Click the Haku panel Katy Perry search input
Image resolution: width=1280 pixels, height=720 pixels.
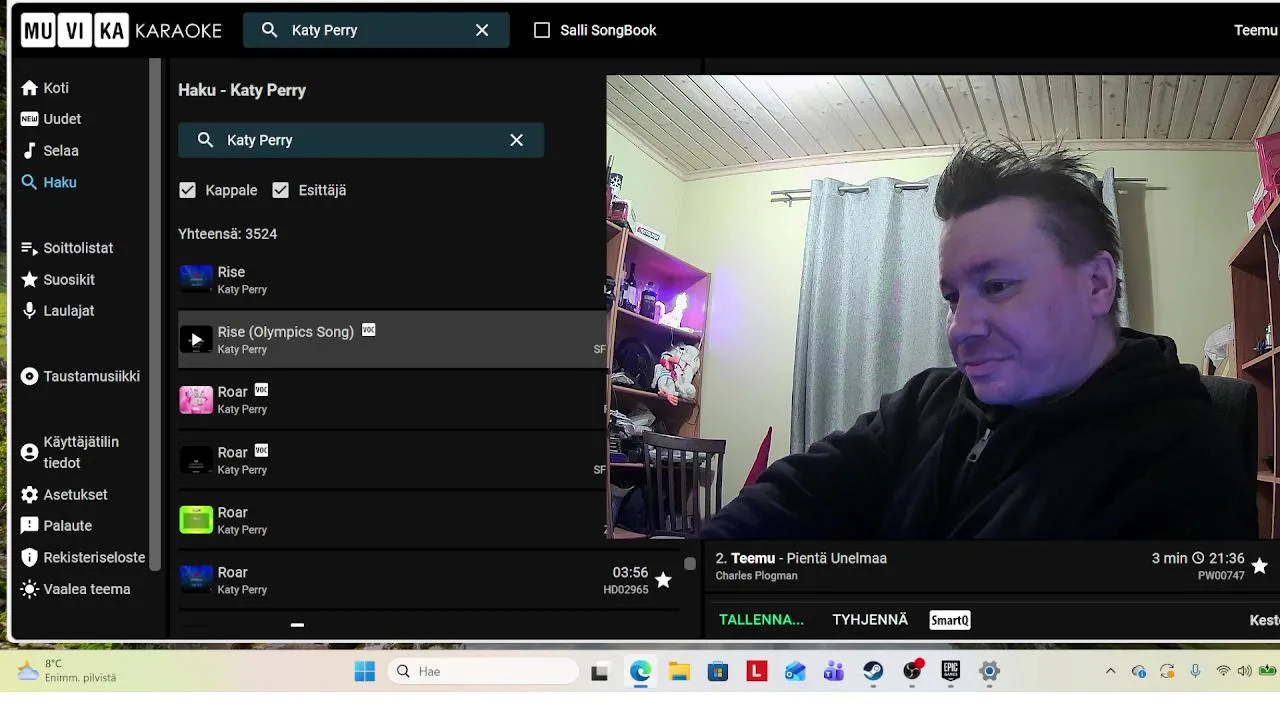[361, 140]
